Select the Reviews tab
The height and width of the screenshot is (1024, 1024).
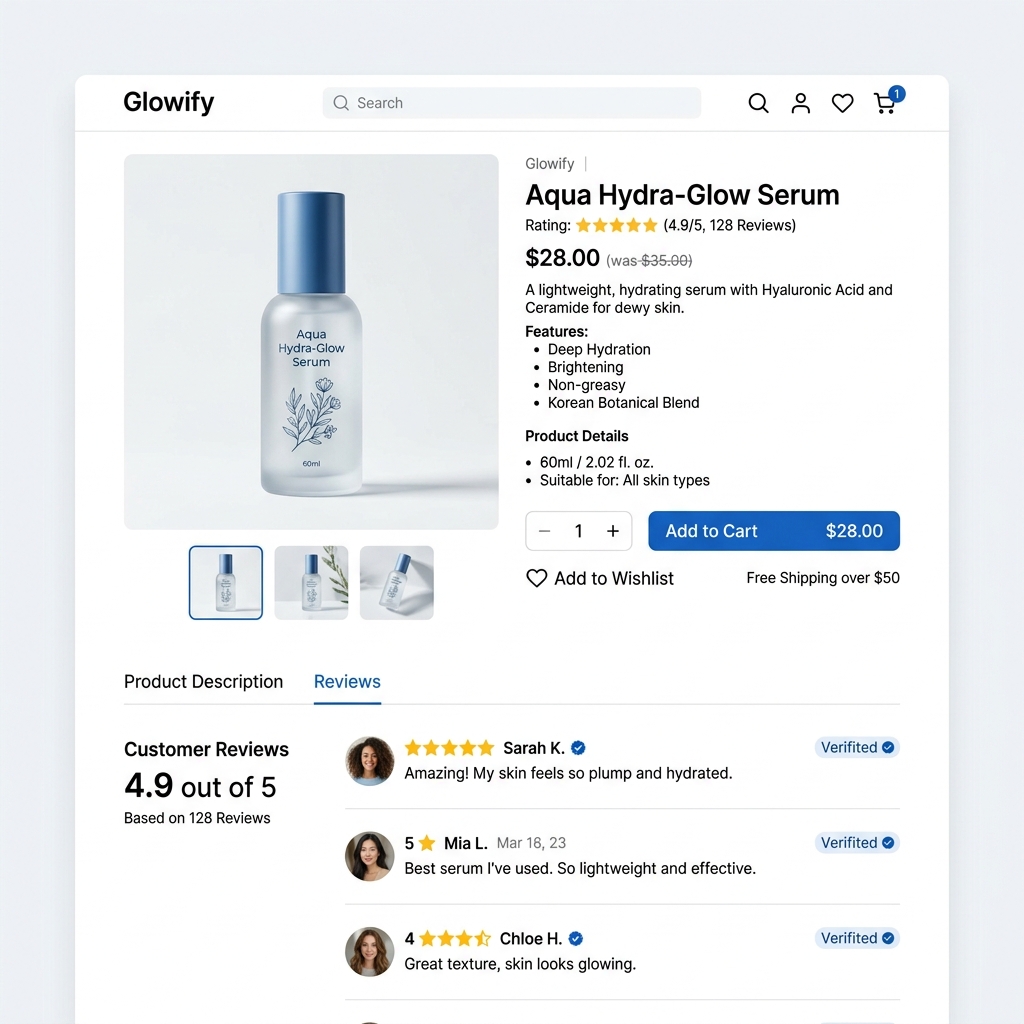pos(347,681)
